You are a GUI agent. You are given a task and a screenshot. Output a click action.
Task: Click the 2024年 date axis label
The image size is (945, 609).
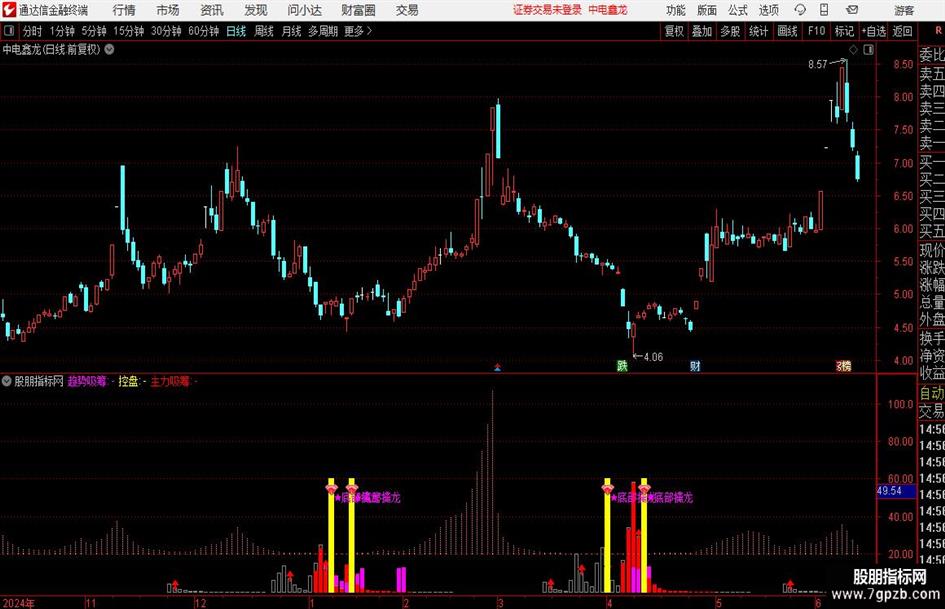point(19,603)
